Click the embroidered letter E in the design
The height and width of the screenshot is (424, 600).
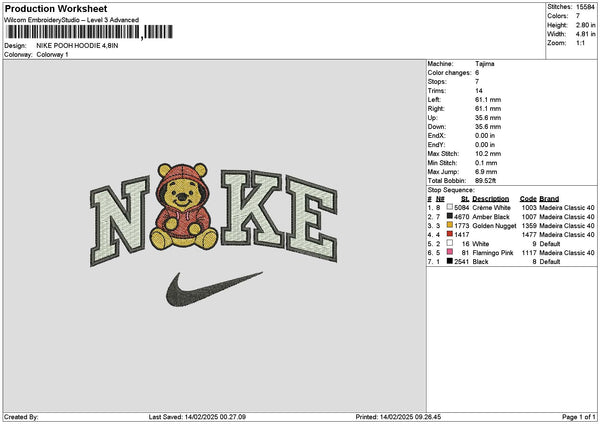click(x=311, y=218)
